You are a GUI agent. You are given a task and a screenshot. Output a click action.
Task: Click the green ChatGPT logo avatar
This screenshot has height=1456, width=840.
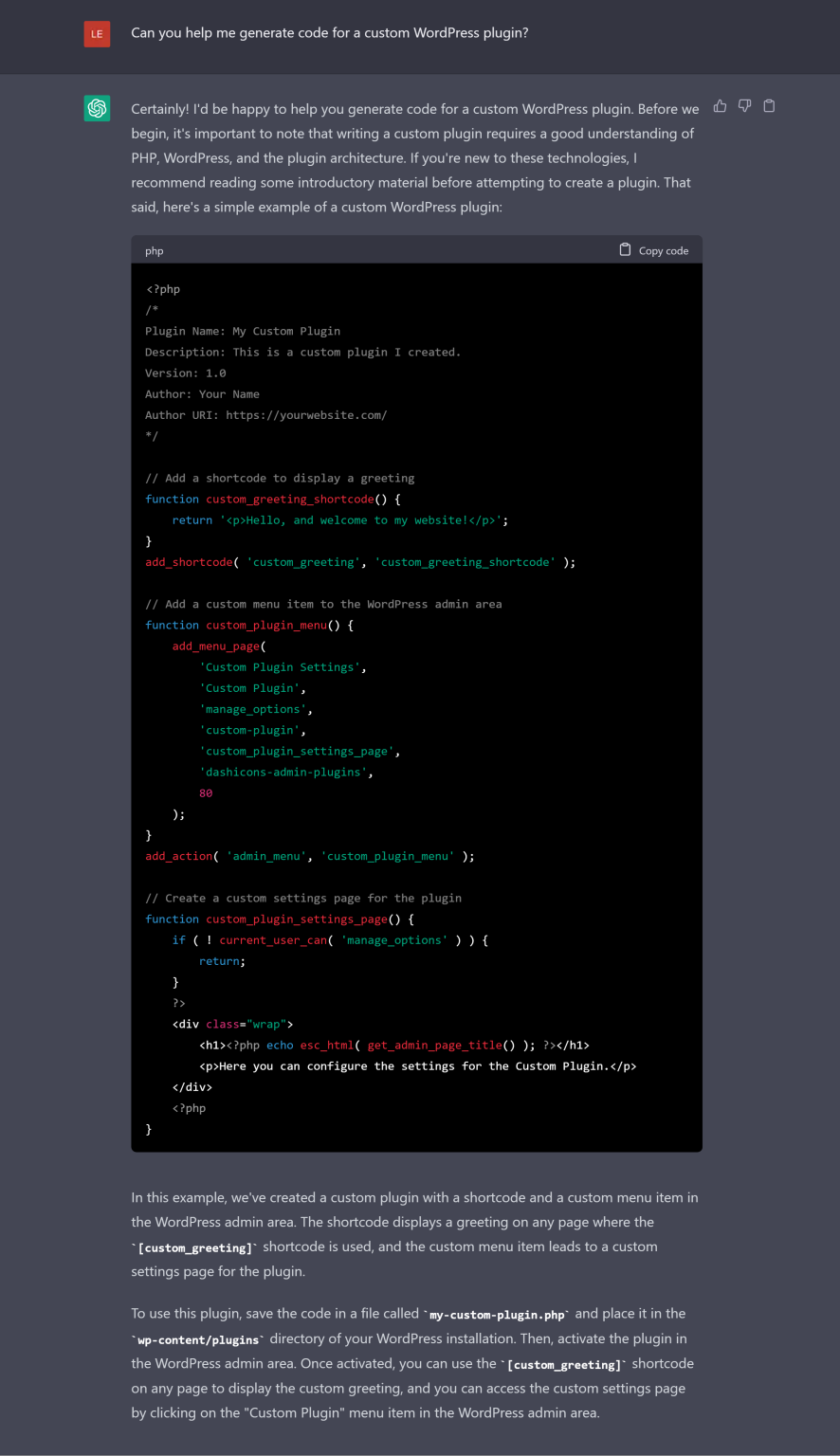point(97,108)
